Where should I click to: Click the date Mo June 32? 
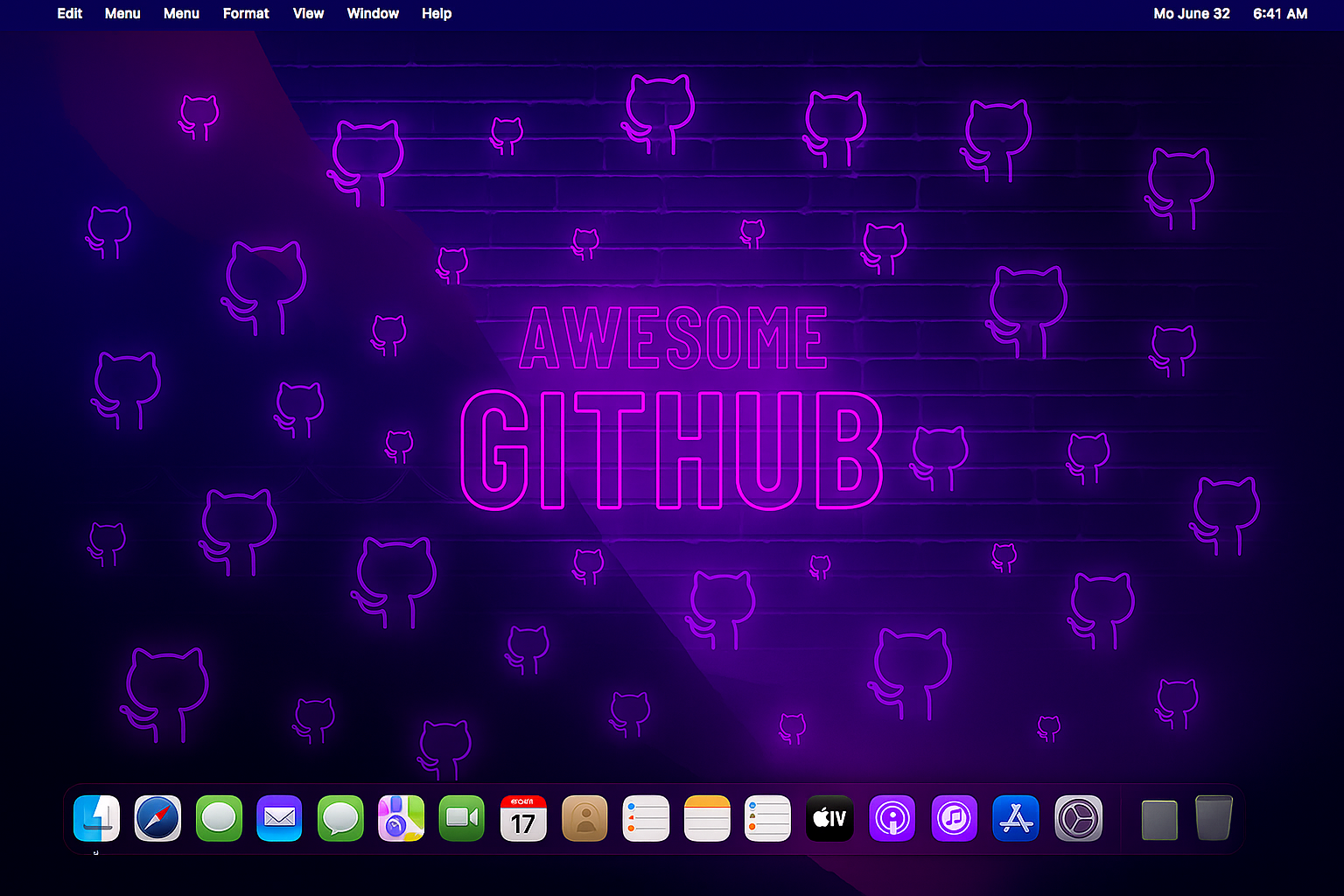pyautogui.click(x=1192, y=13)
